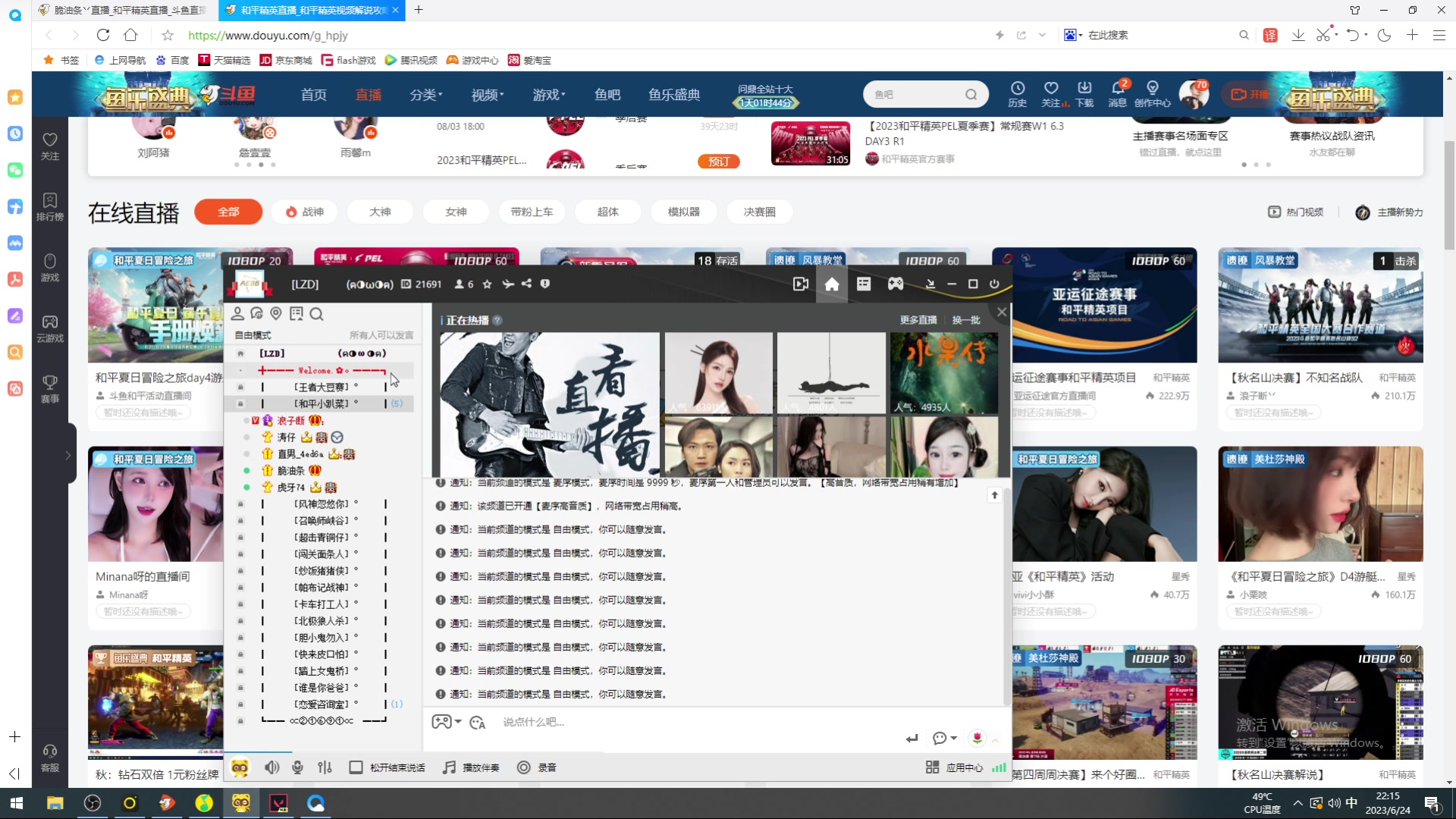Click the scroll-to-top arrow in chat log

point(995,495)
